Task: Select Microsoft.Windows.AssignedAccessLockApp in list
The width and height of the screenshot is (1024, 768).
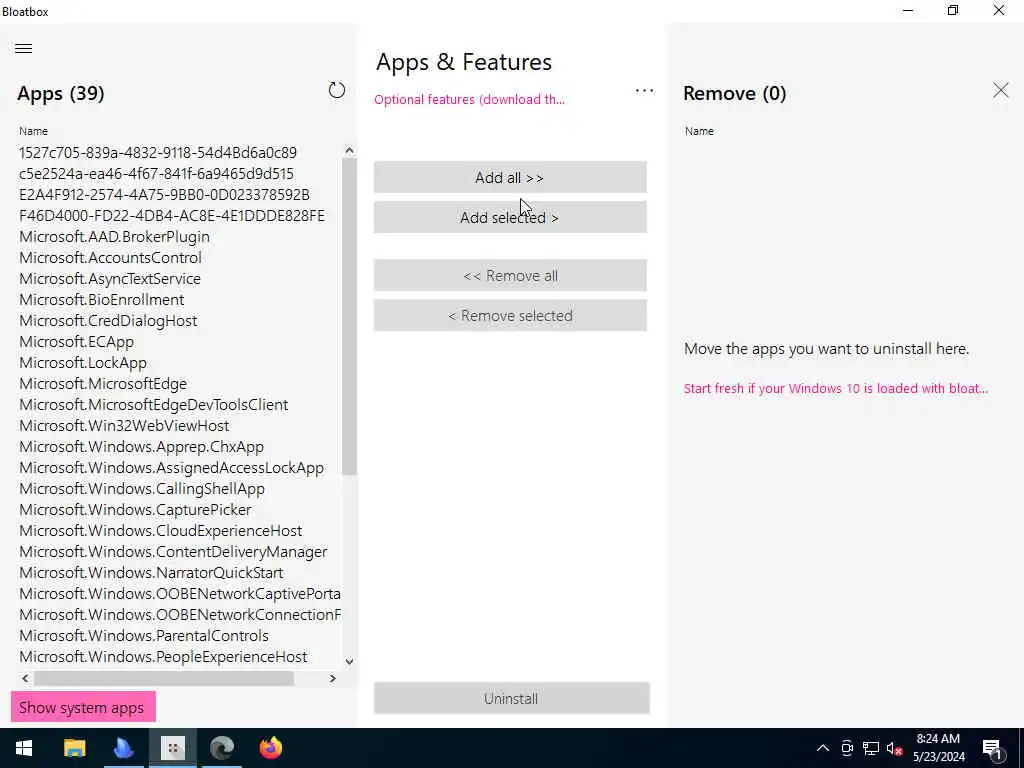Action: pos(172,468)
